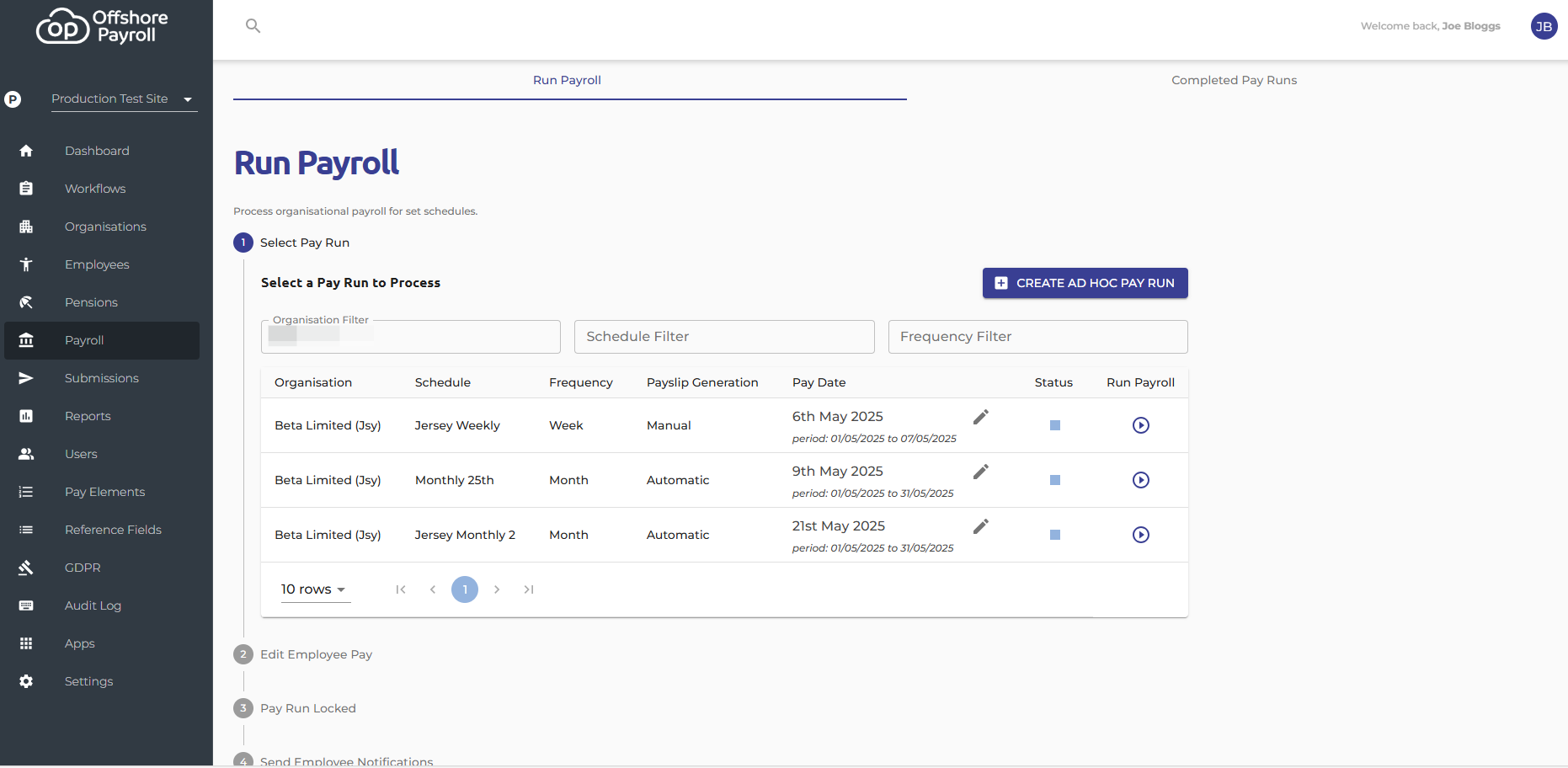
Task: Open the Schedule Filter dropdown
Action: 724,337
